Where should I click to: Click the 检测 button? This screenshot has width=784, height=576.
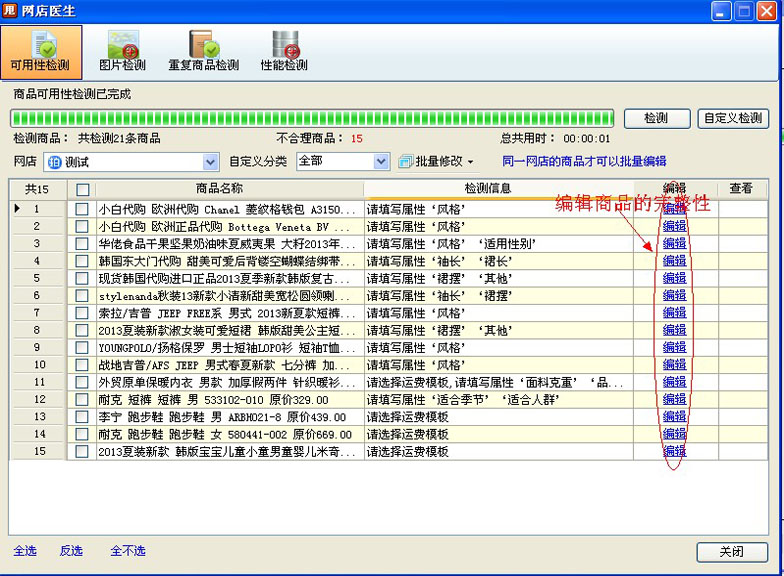click(x=656, y=118)
